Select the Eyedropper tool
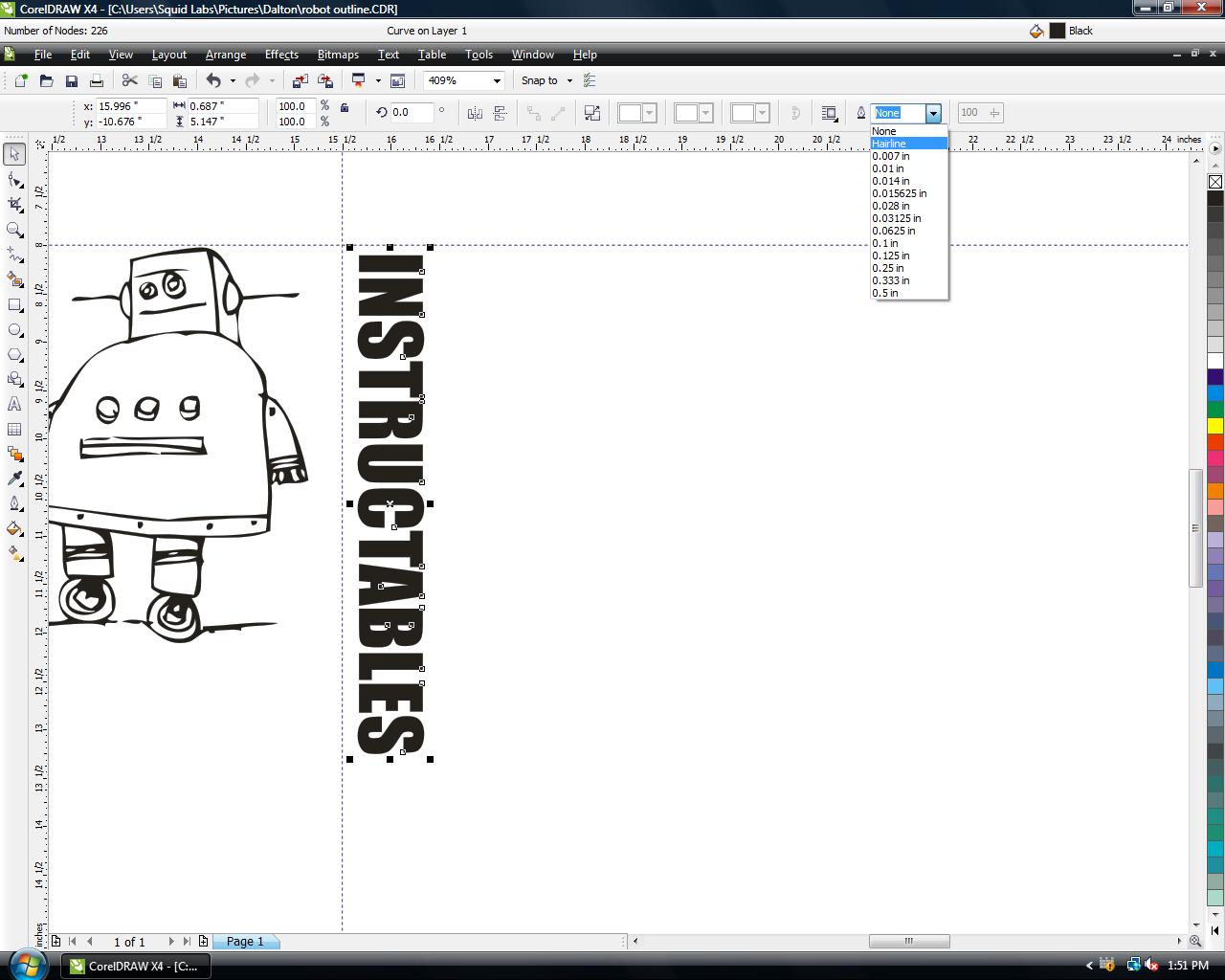1225x980 pixels. click(14, 479)
